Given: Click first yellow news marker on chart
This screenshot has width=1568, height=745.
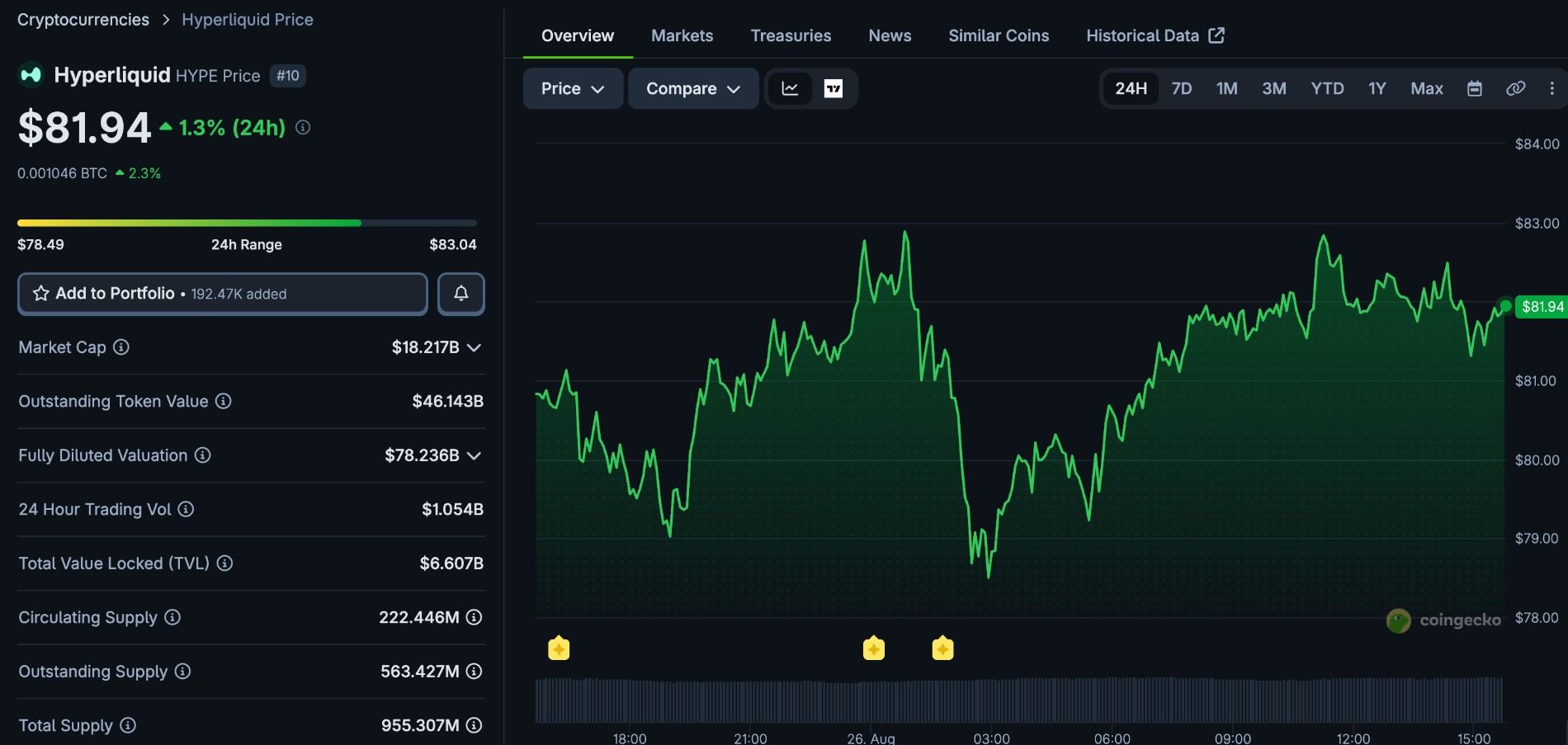Looking at the screenshot, I should click(x=559, y=648).
